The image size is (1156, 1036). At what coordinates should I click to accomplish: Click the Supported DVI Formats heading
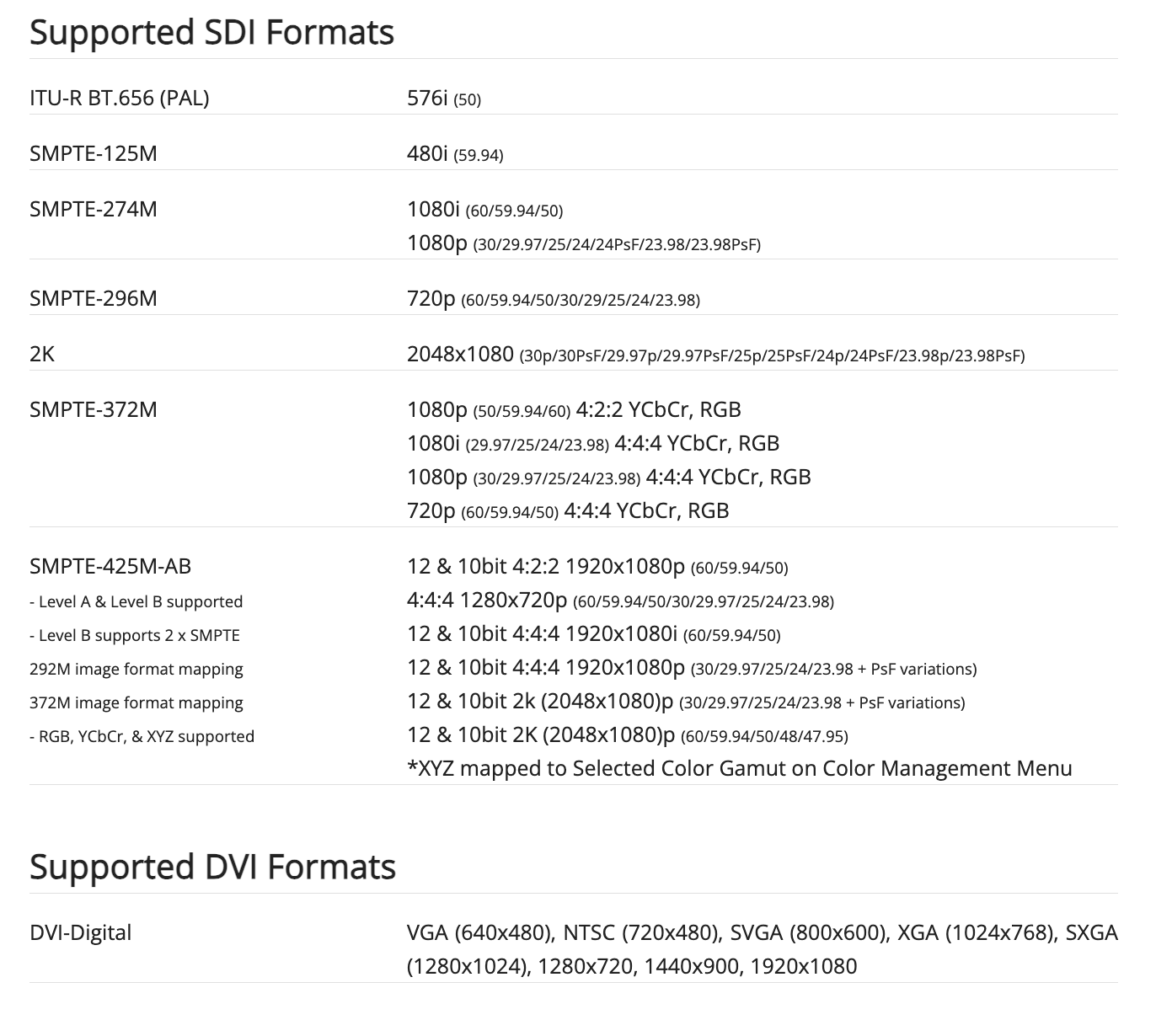[x=212, y=867]
